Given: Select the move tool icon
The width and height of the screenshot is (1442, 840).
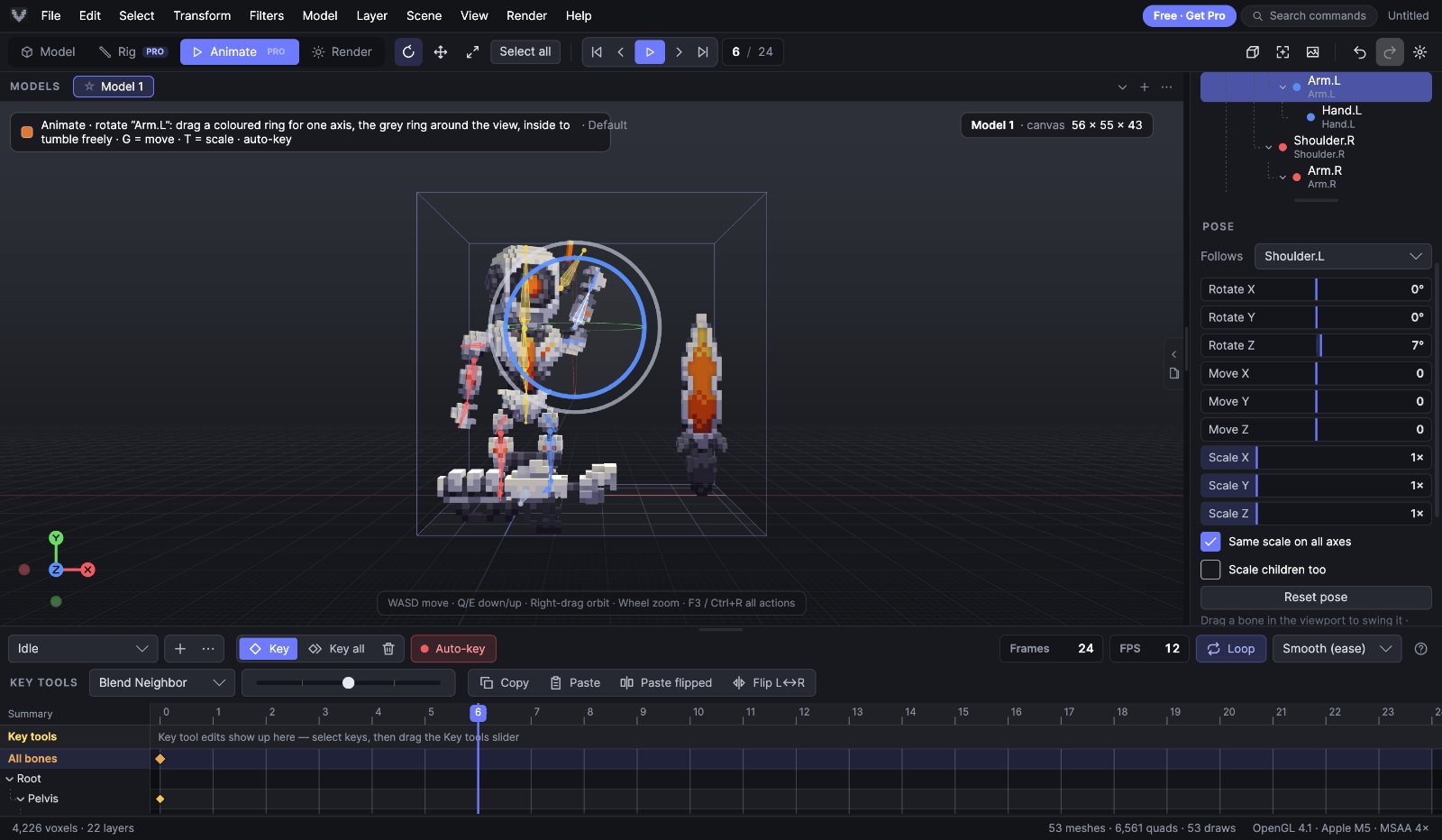Looking at the screenshot, I should (441, 52).
